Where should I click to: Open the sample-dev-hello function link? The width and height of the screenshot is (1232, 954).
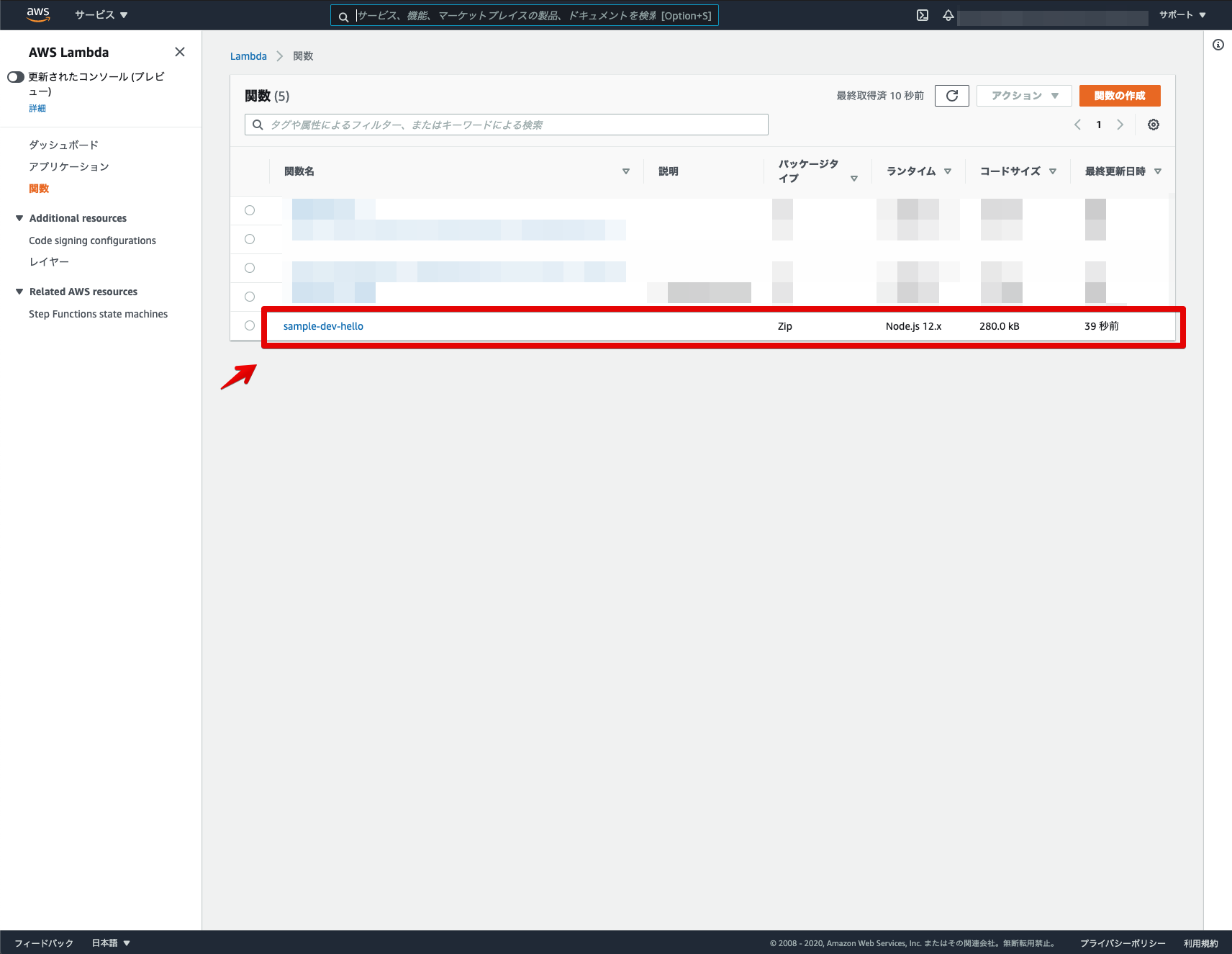coord(323,326)
